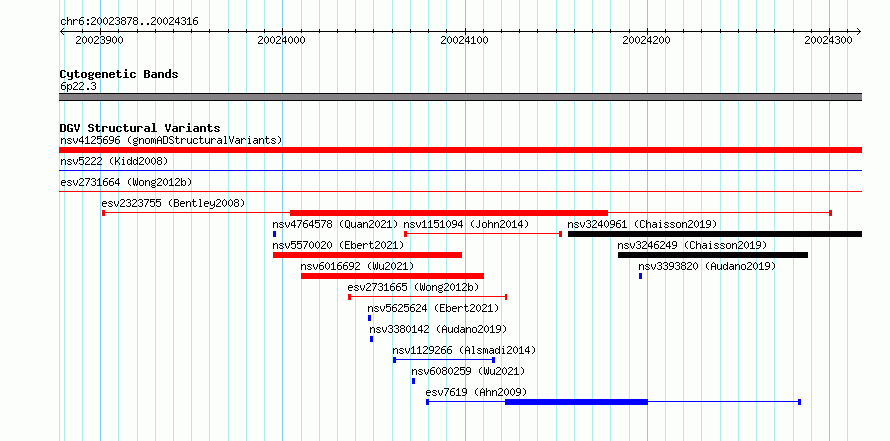Select the thick red nsv4125696 variant bar
This screenshot has width=890, height=441.
click(x=460, y=150)
